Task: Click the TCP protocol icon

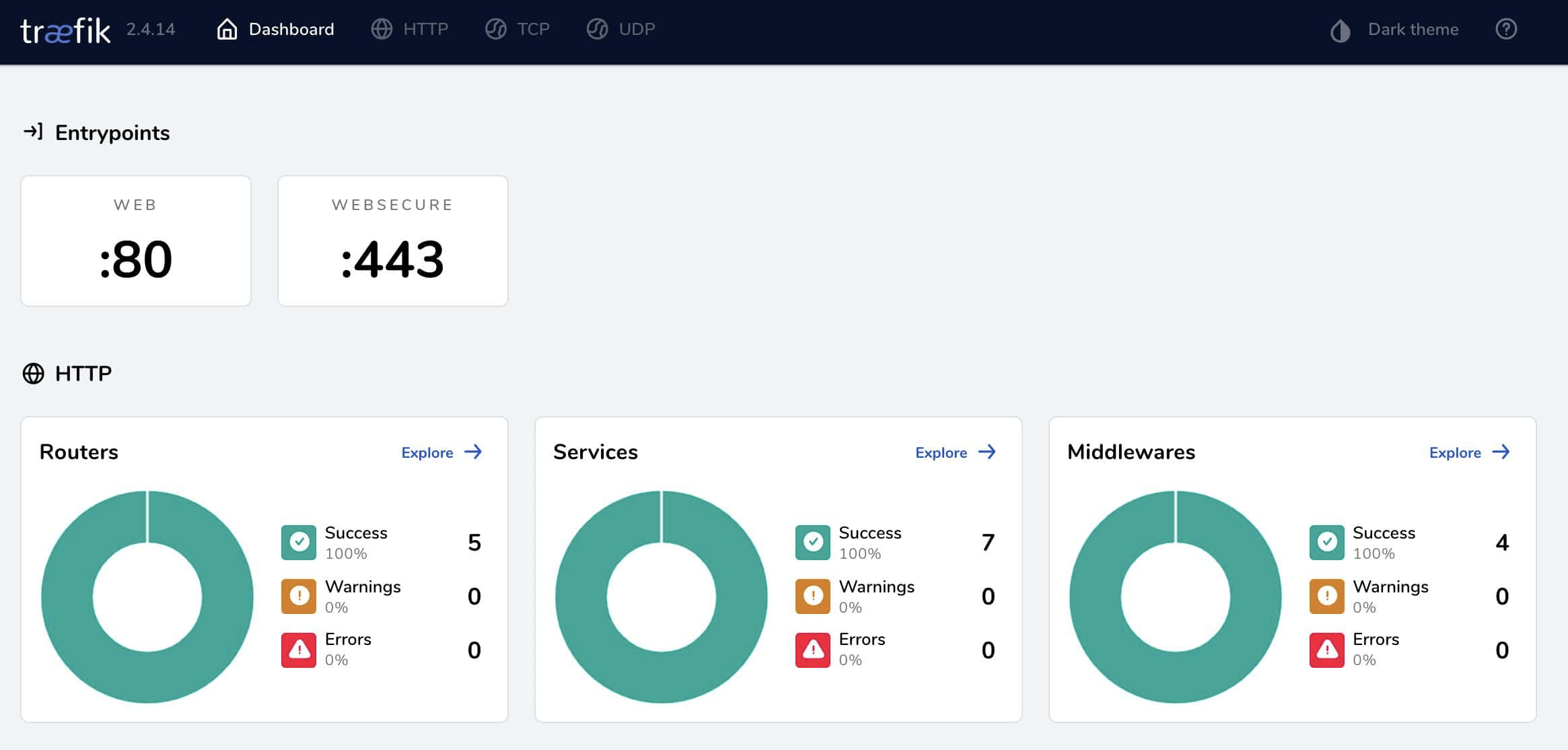Action: click(x=495, y=29)
